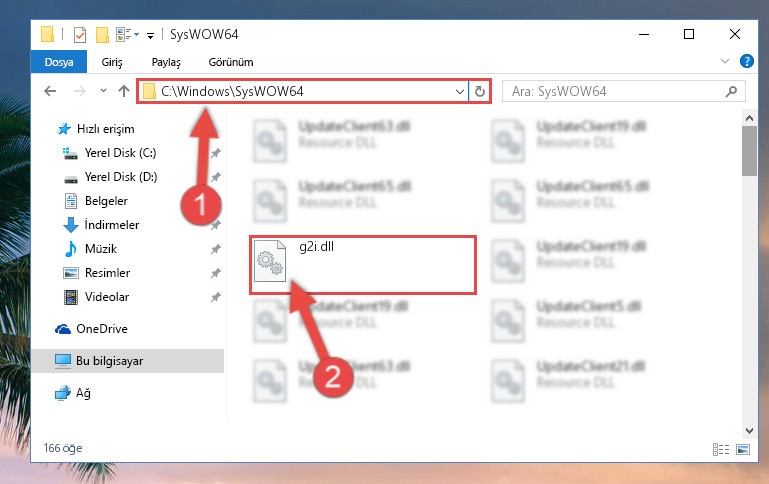Toggle the pin next to Videolar
The height and width of the screenshot is (484, 769).
[x=215, y=297]
